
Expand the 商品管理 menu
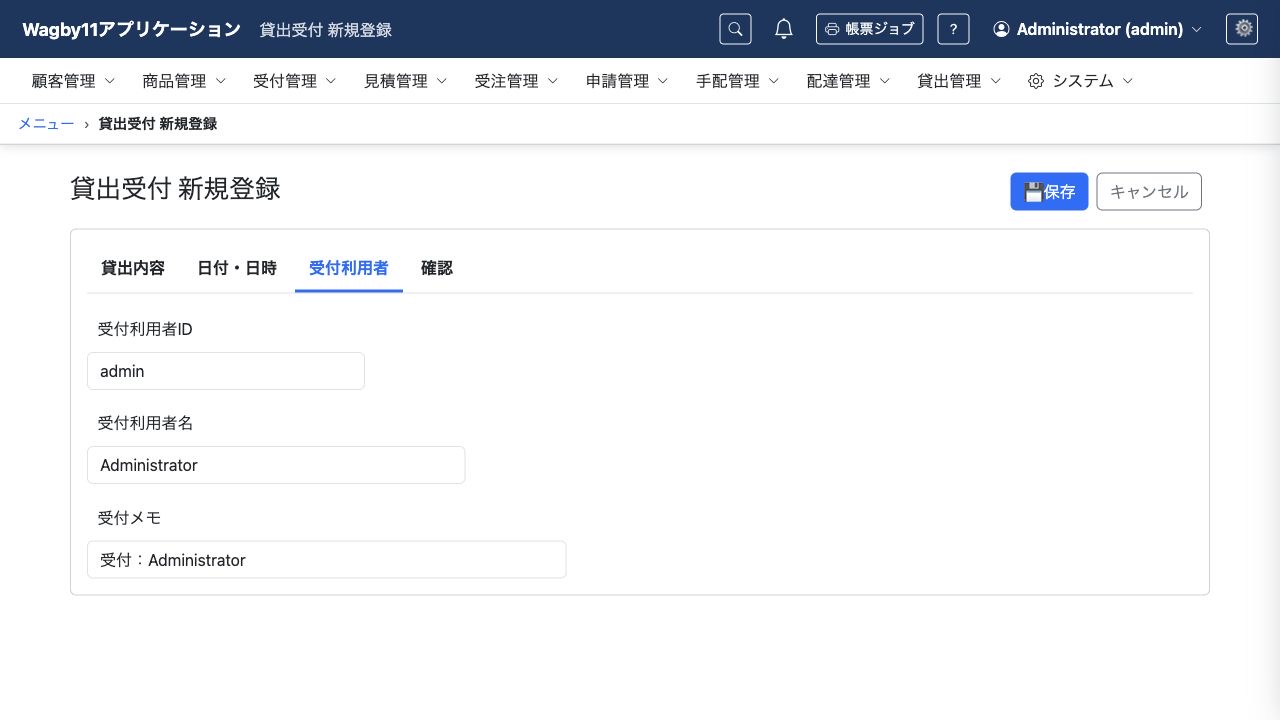184,81
